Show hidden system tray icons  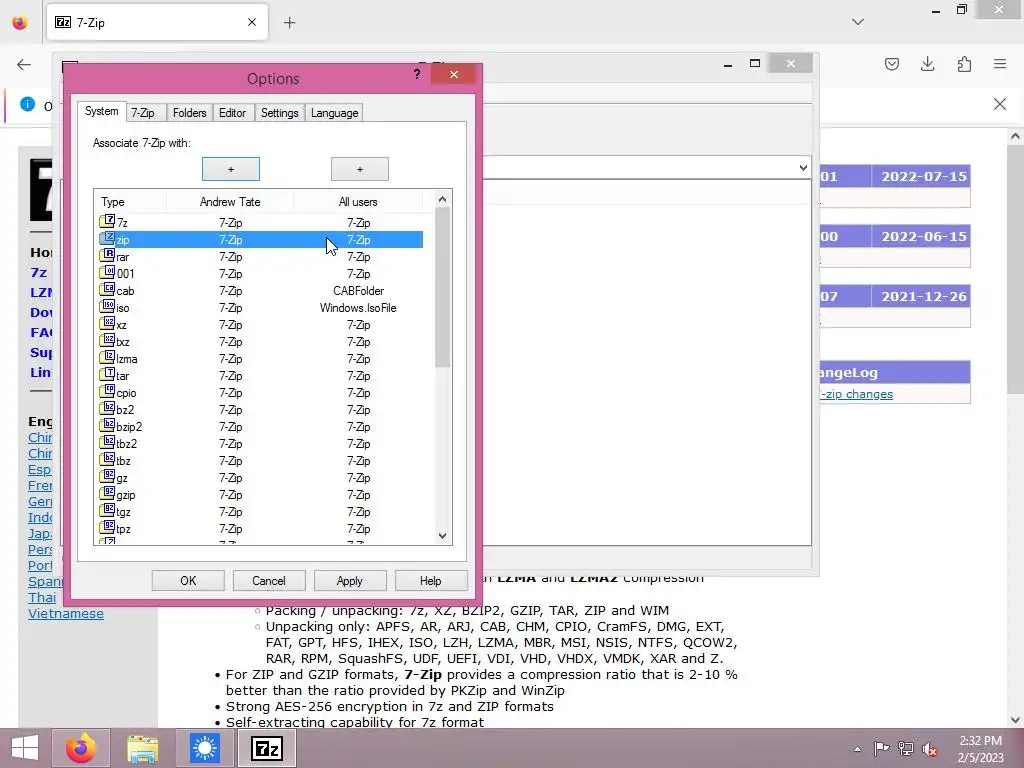click(x=857, y=749)
